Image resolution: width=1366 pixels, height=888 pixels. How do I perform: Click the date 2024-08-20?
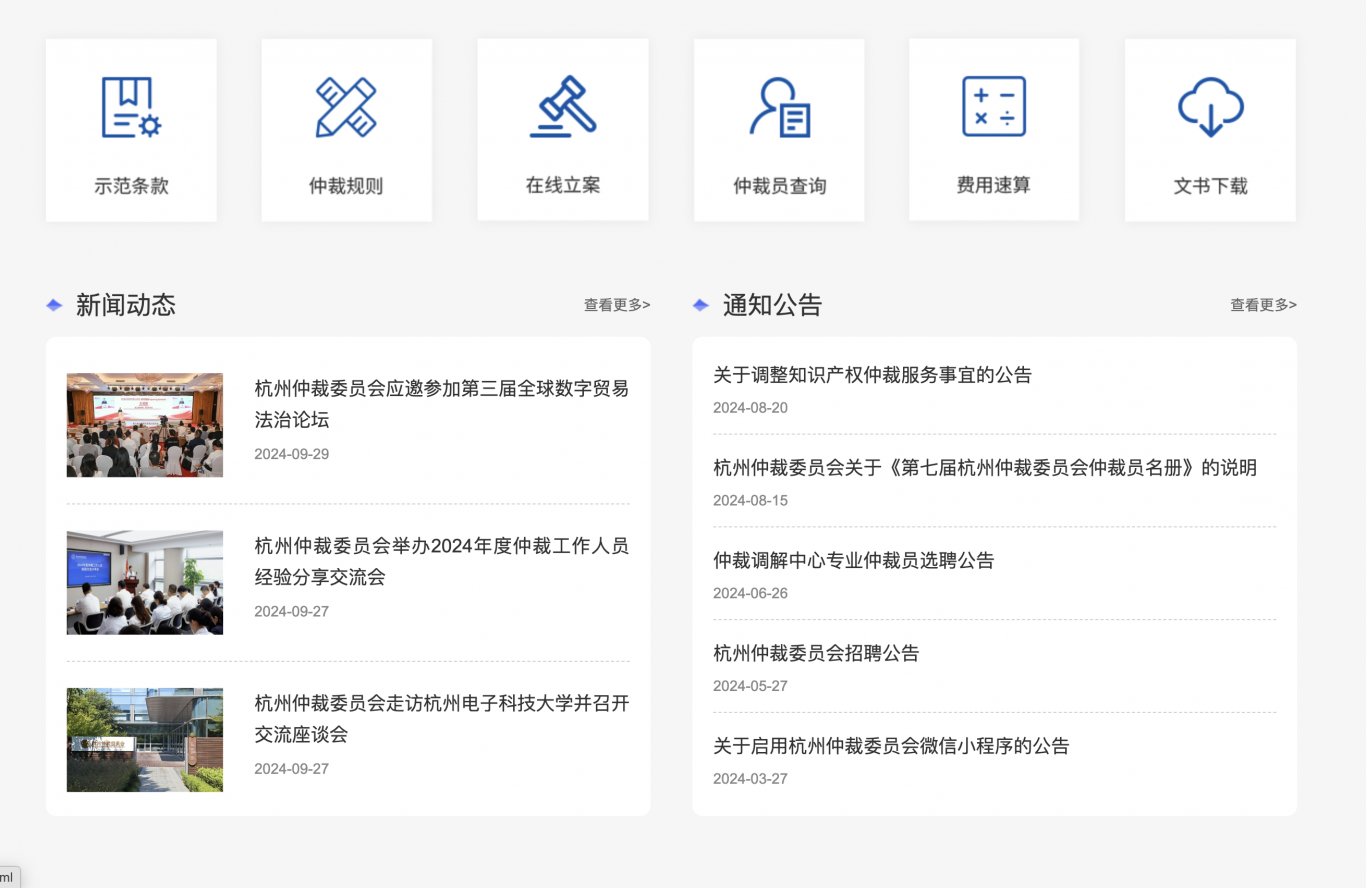[x=750, y=408]
